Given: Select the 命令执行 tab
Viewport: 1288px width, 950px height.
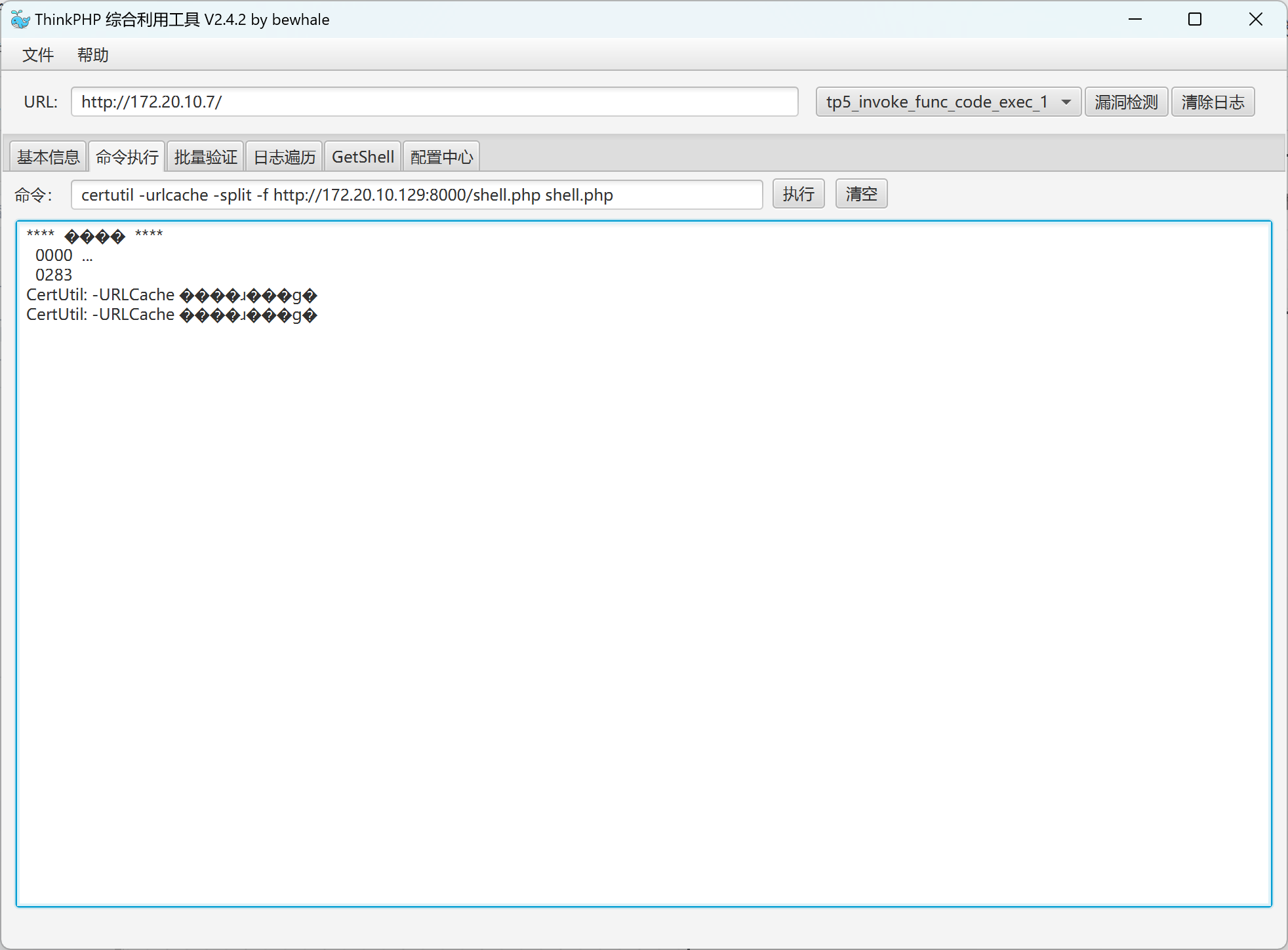Looking at the screenshot, I should point(127,157).
